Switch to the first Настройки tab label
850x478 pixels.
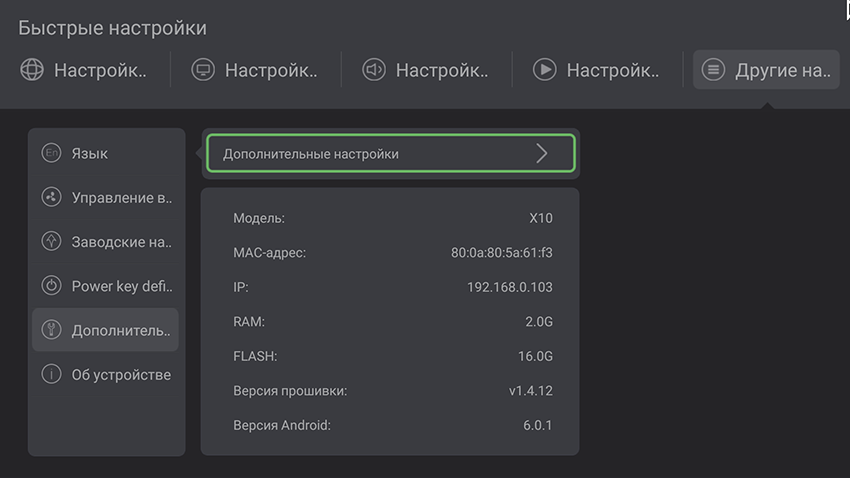pyautogui.click(x=100, y=70)
